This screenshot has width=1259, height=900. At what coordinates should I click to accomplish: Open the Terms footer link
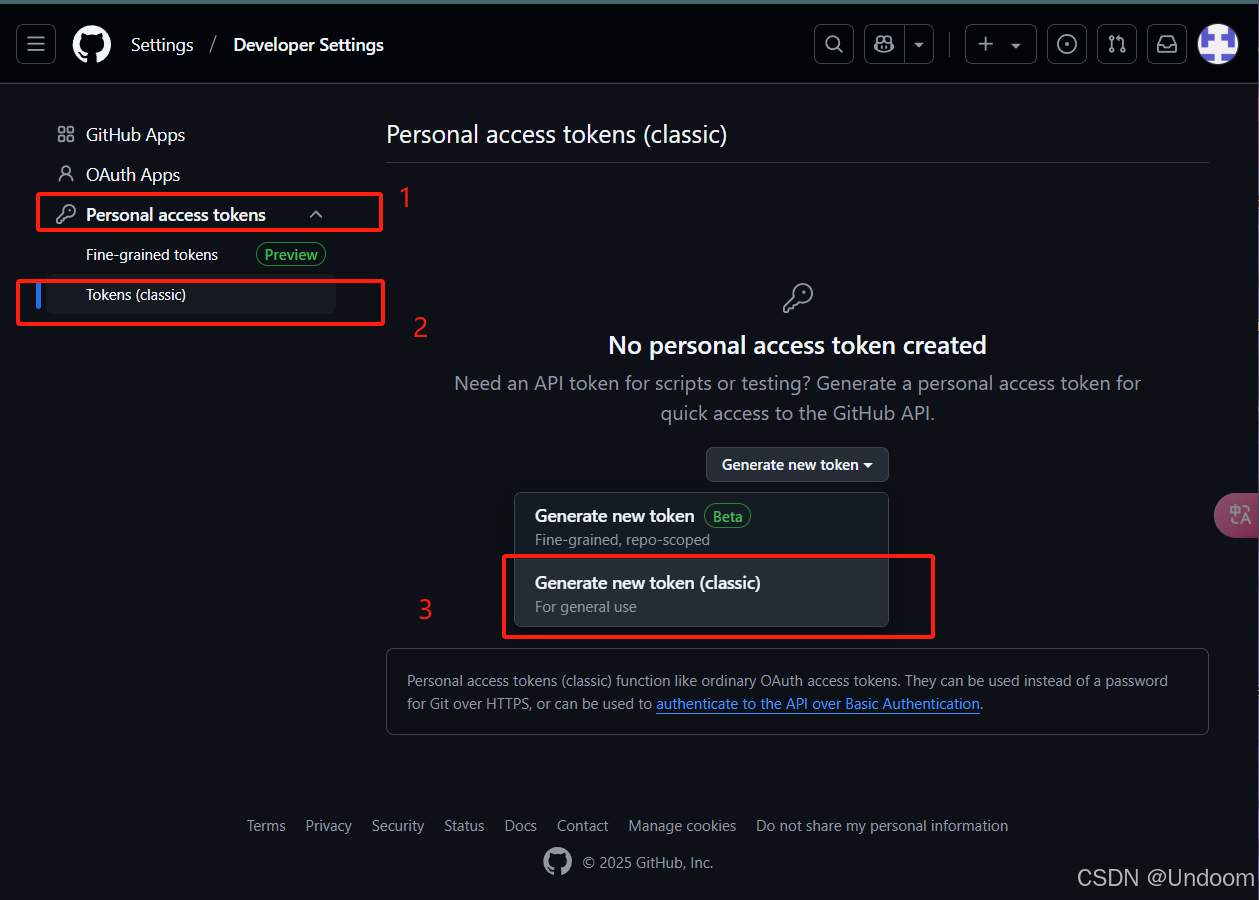[x=266, y=826]
